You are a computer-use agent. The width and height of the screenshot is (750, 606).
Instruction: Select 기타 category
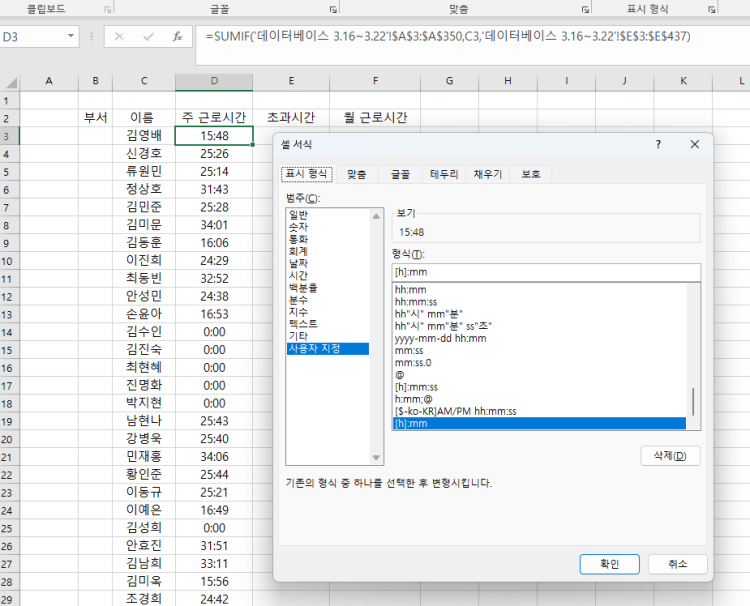tap(328, 336)
